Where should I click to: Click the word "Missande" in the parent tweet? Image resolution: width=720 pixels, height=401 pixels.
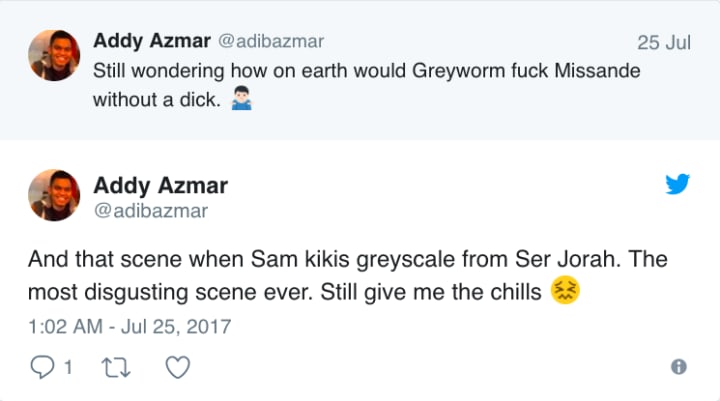[597, 72]
